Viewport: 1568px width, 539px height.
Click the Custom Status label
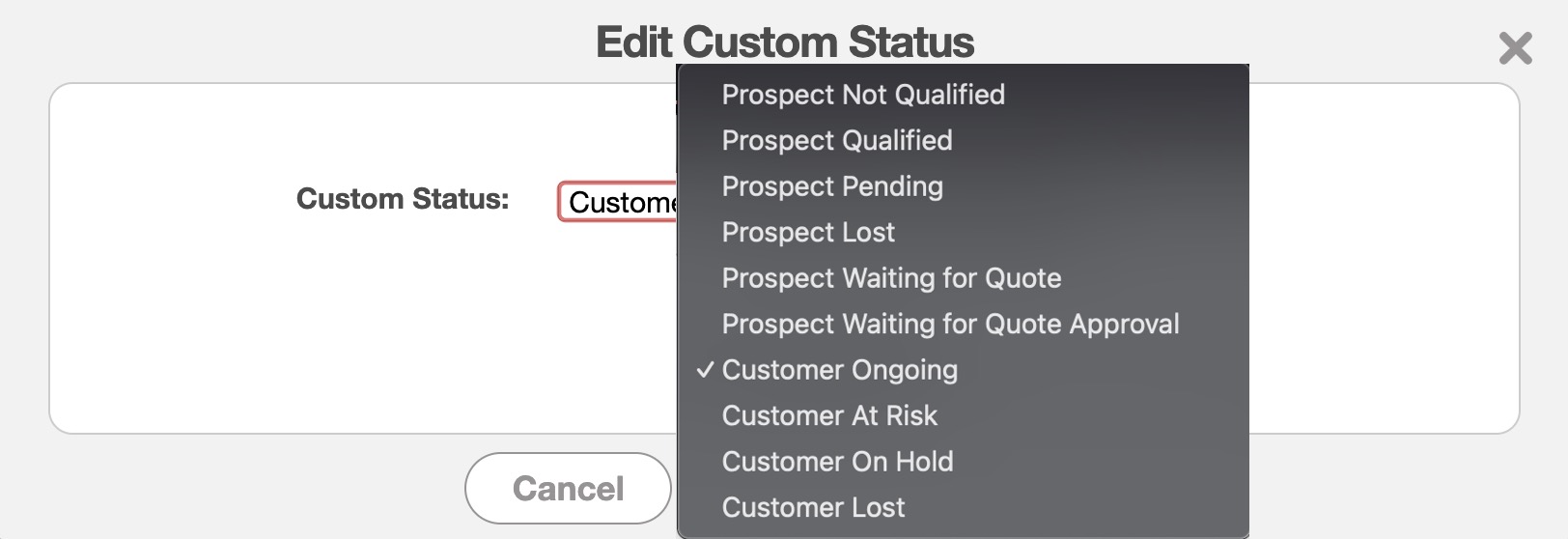coord(402,199)
